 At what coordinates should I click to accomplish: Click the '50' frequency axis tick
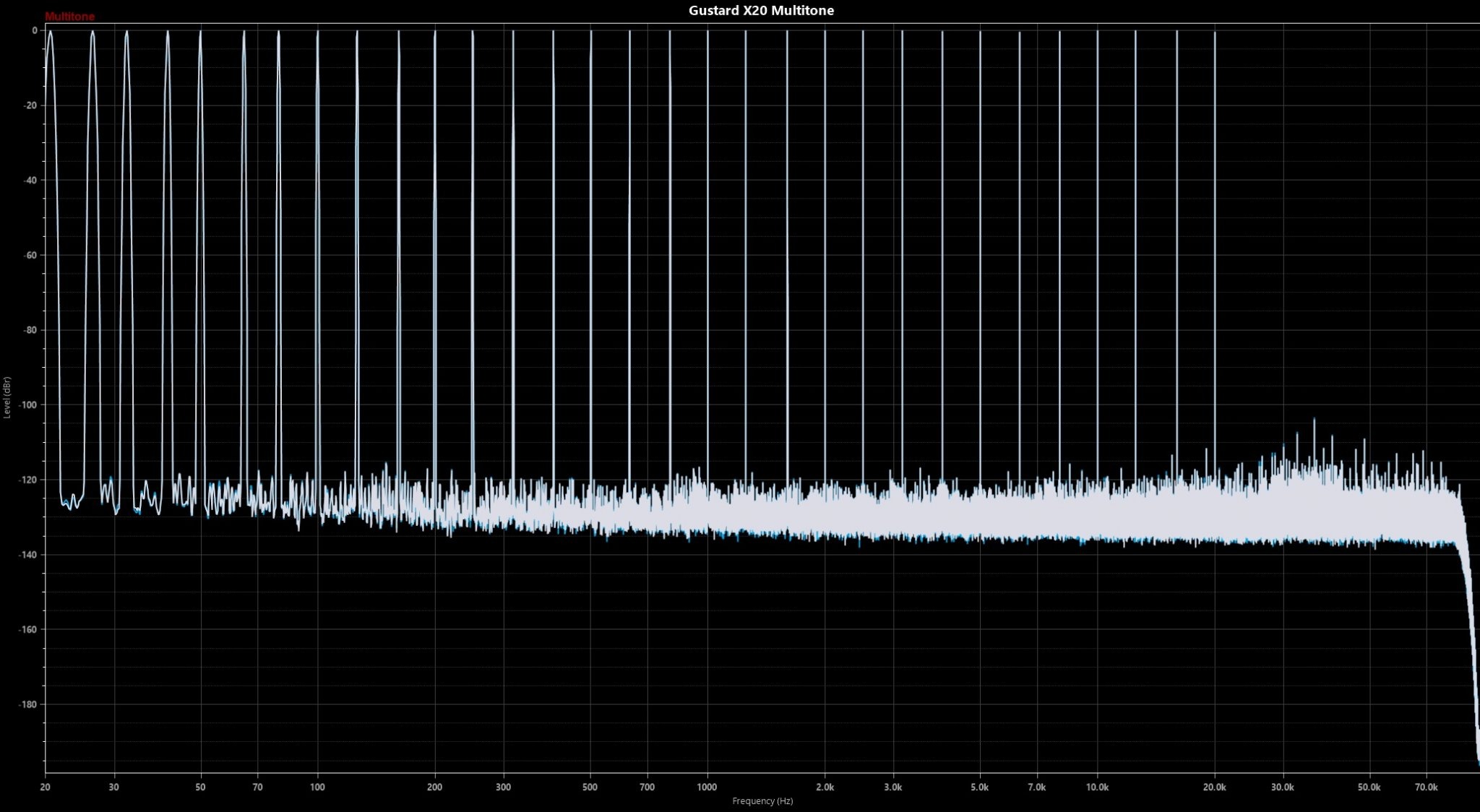point(200,787)
